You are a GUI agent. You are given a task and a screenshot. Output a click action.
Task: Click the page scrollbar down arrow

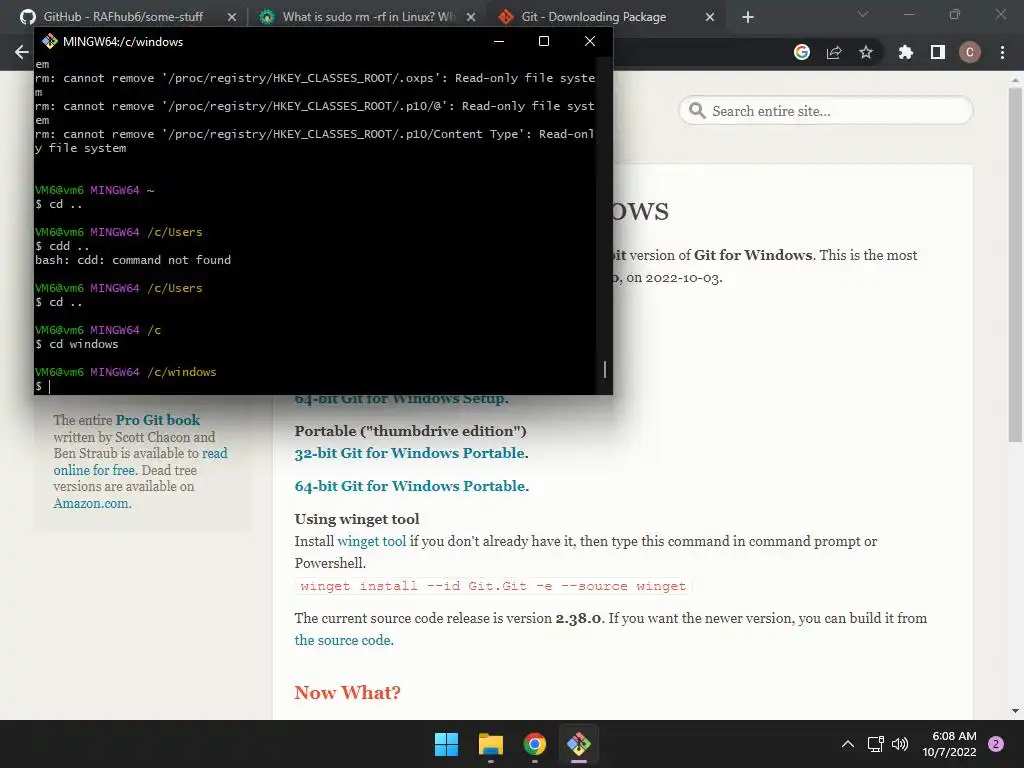point(1015,711)
